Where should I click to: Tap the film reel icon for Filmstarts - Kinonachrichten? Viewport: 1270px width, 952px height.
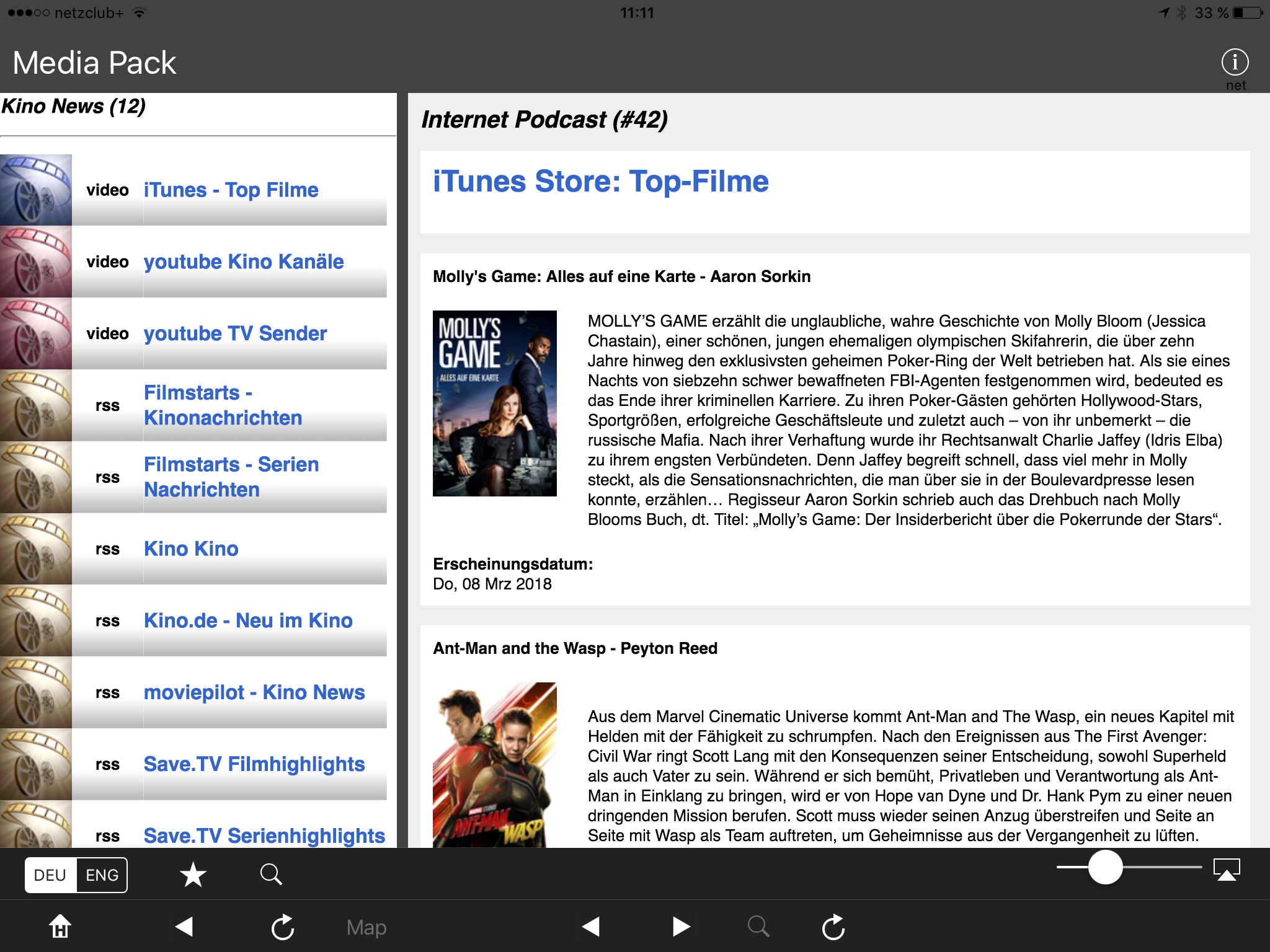pyautogui.click(x=36, y=405)
